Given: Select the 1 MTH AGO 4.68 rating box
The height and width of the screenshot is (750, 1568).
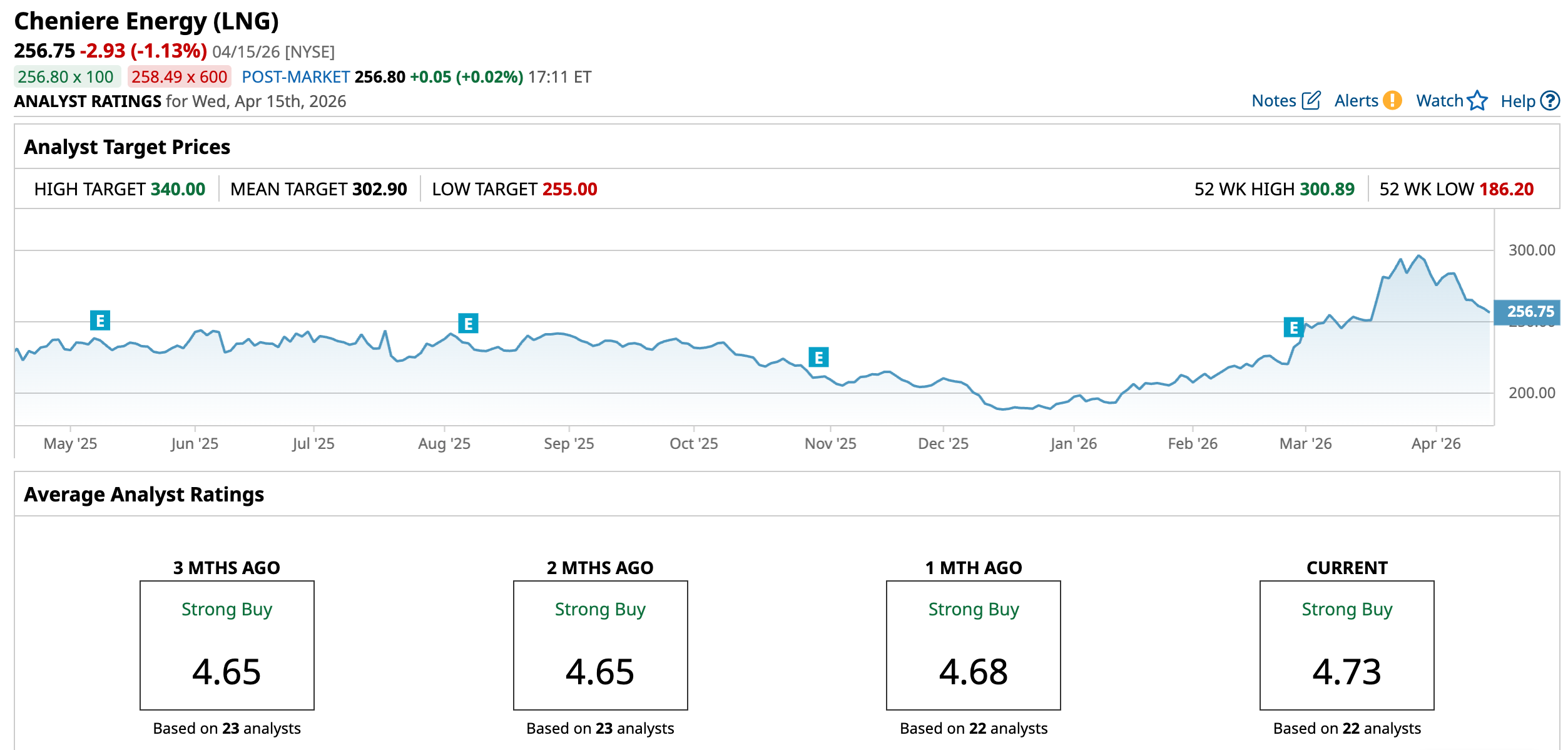Looking at the screenshot, I should [x=973, y=645].
